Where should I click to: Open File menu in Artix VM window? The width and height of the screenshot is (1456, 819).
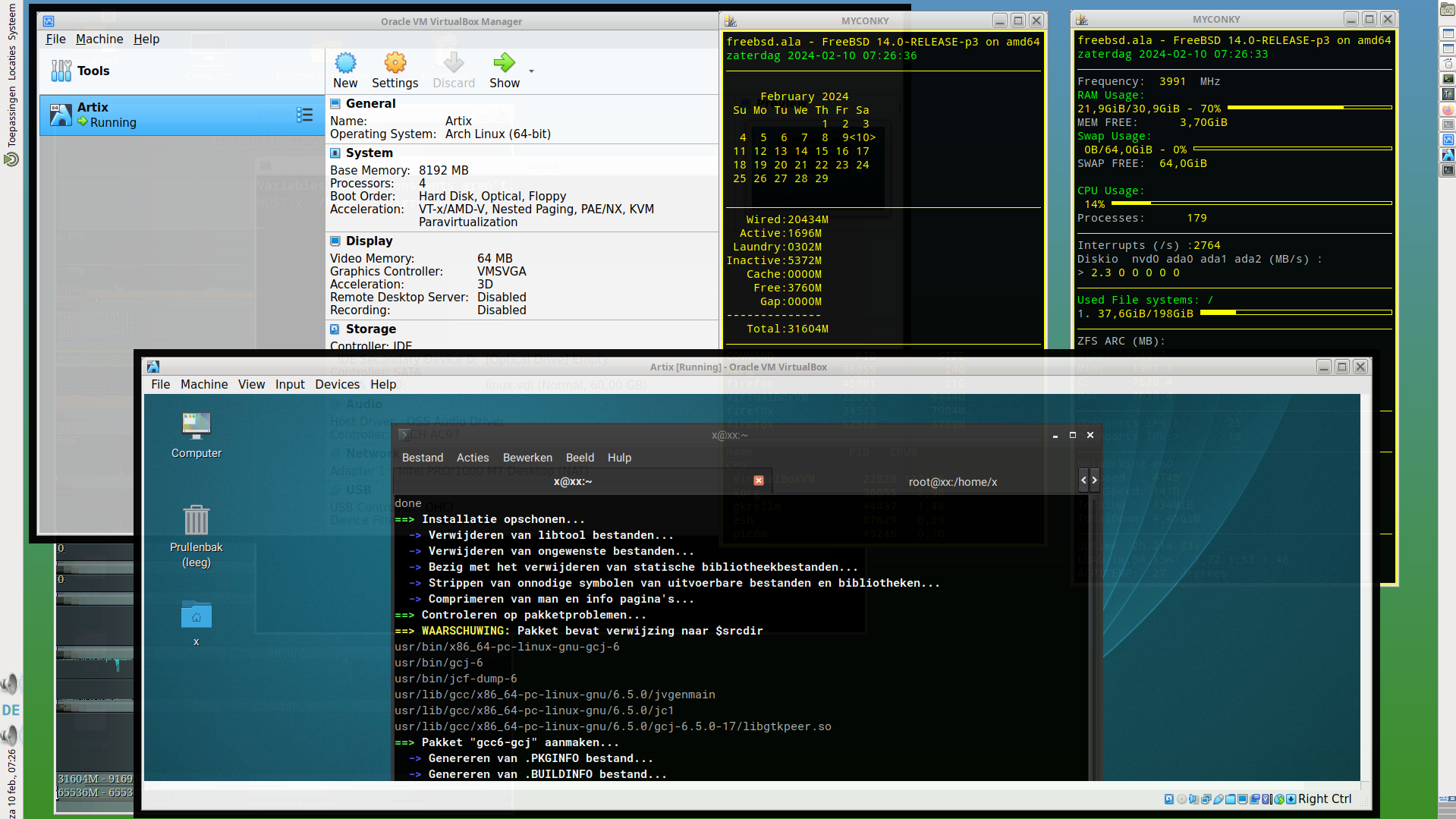pyautogui.click(x=161, y=385)
